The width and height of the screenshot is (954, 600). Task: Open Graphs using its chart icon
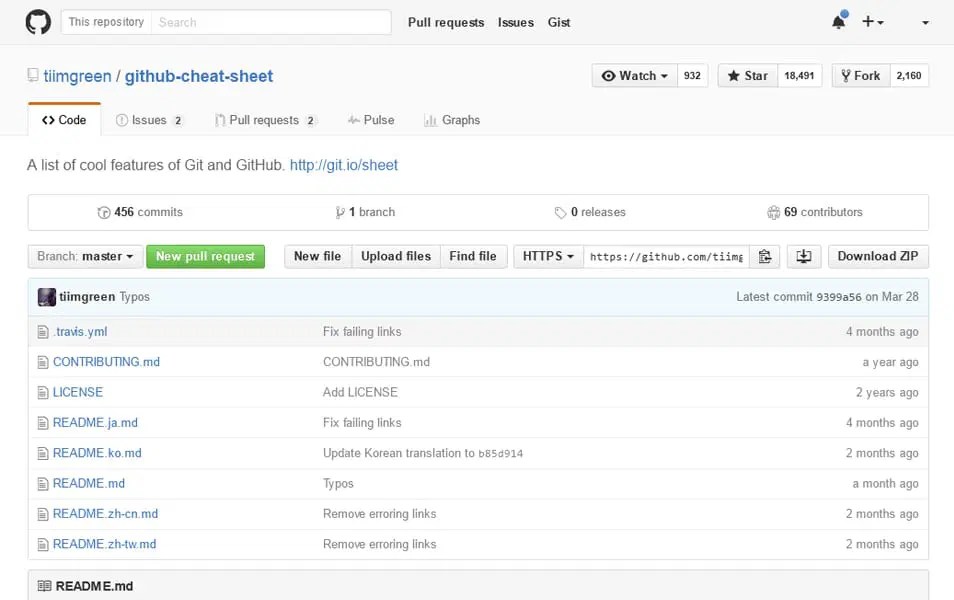pos(431,120)
